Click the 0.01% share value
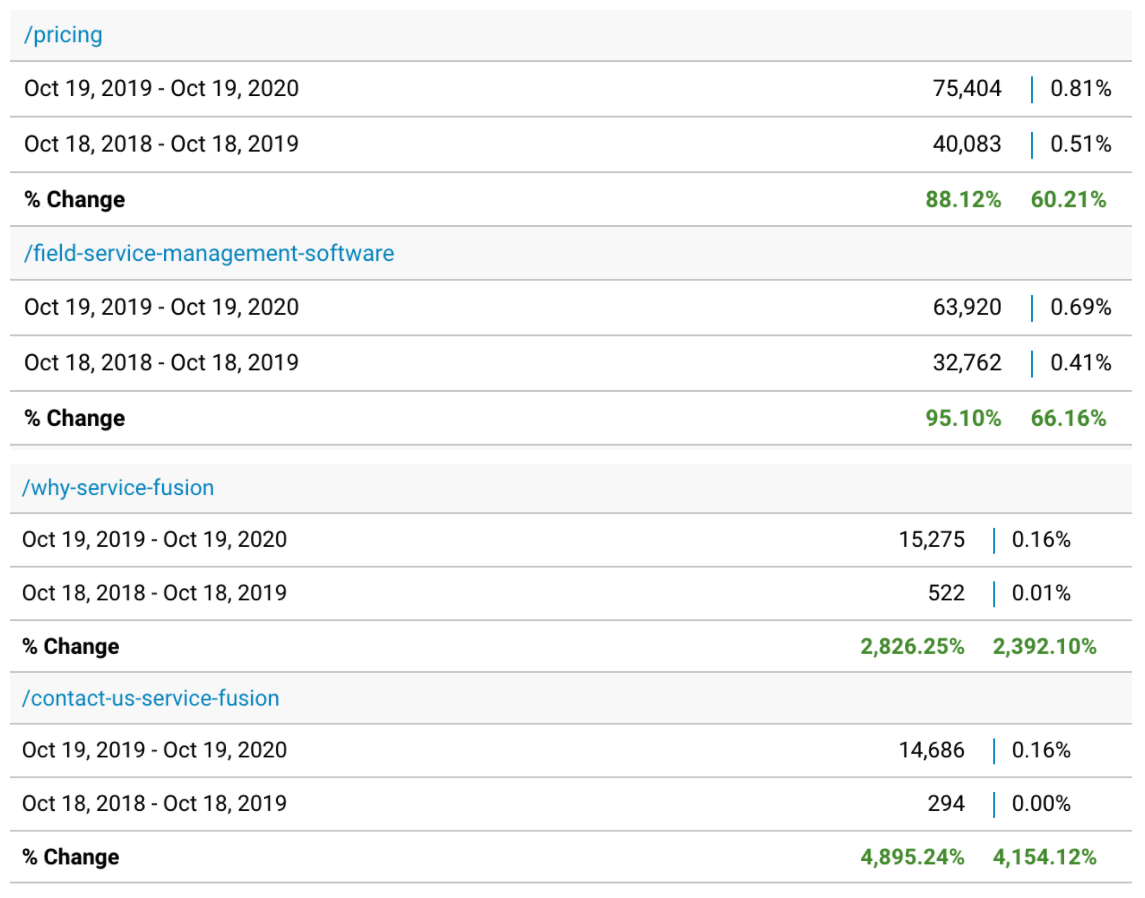Image resolution: width=1145 pixels, height=898 pixels. (x=1041, y=593)
